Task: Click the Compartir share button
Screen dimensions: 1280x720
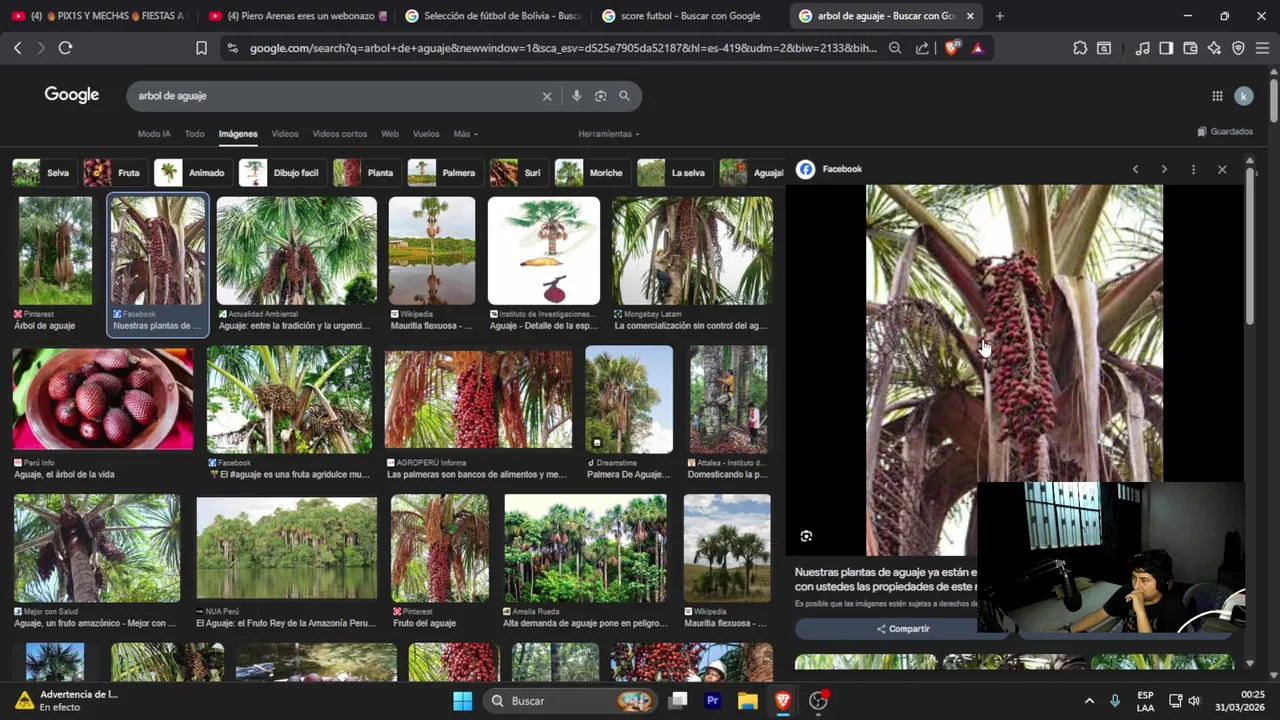Action: [x=903, y=629]
